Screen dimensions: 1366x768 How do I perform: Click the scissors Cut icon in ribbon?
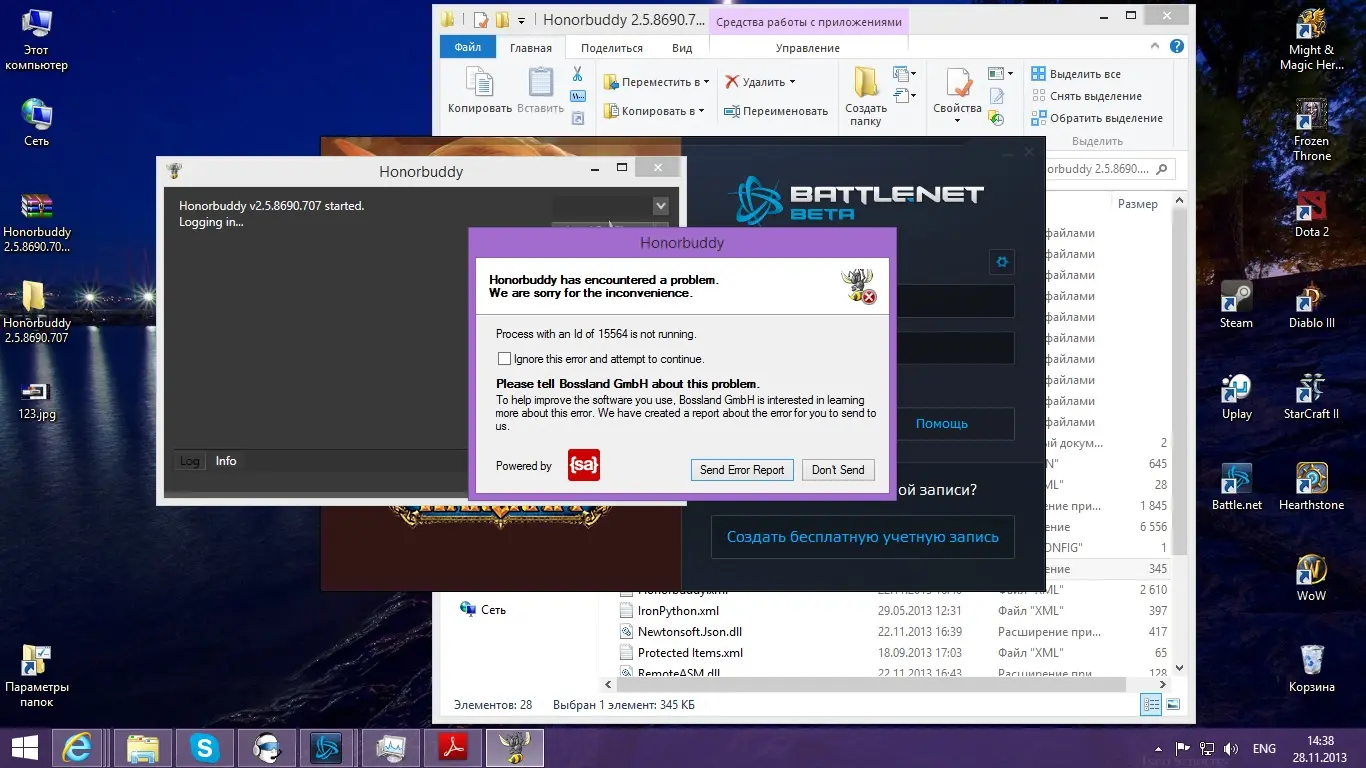[x=578, y=74]
